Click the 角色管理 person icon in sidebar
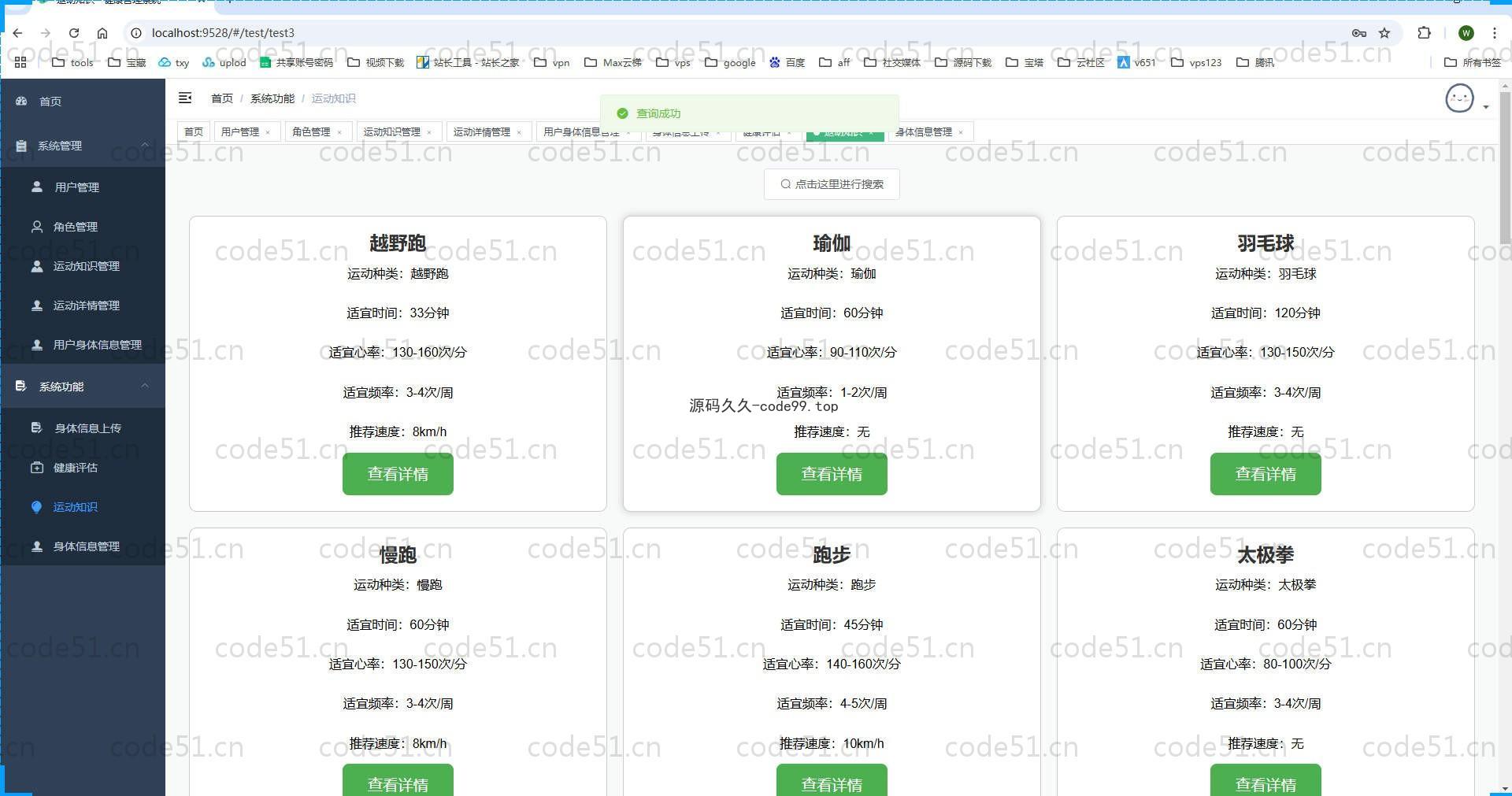The image size is (1512, 796). (x=37, y=226)
